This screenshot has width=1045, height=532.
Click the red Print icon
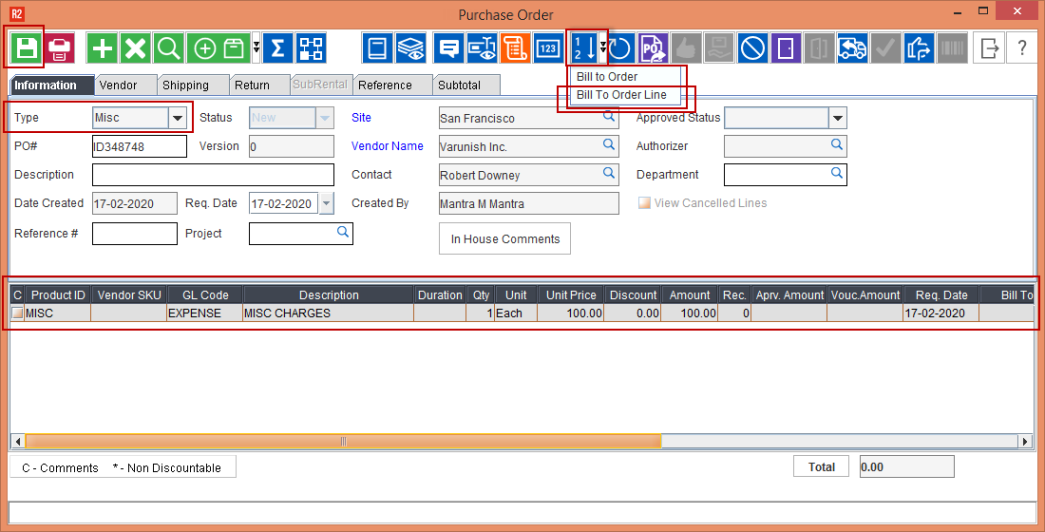coord(59,47)
